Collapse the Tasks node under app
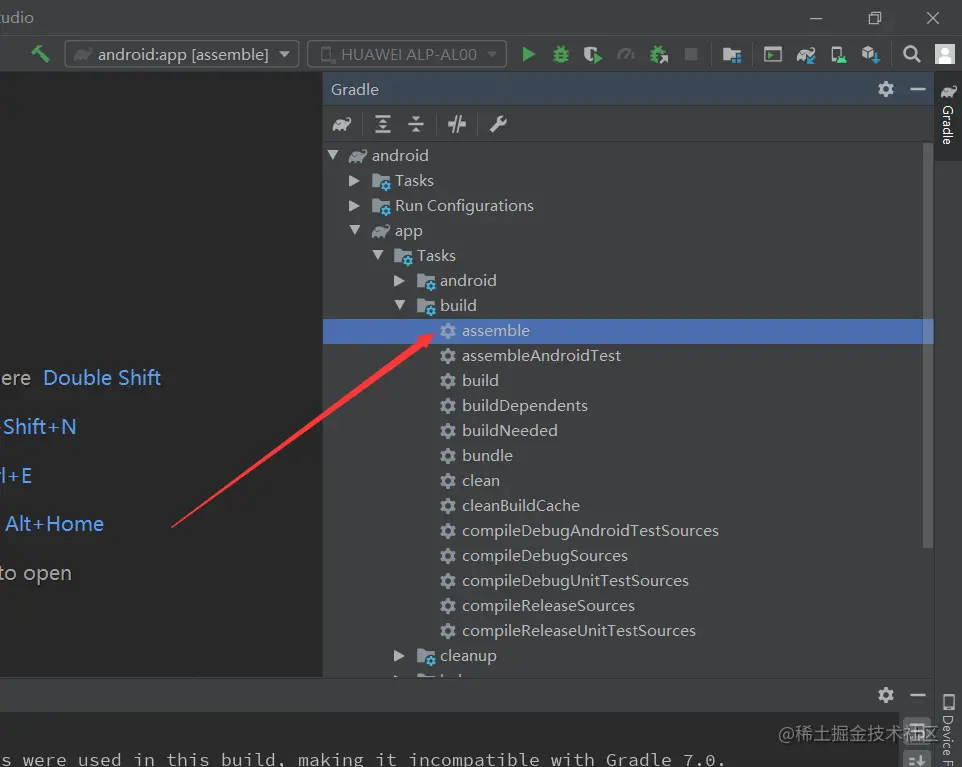Viewport: 962px width, 767px height. 378,255
